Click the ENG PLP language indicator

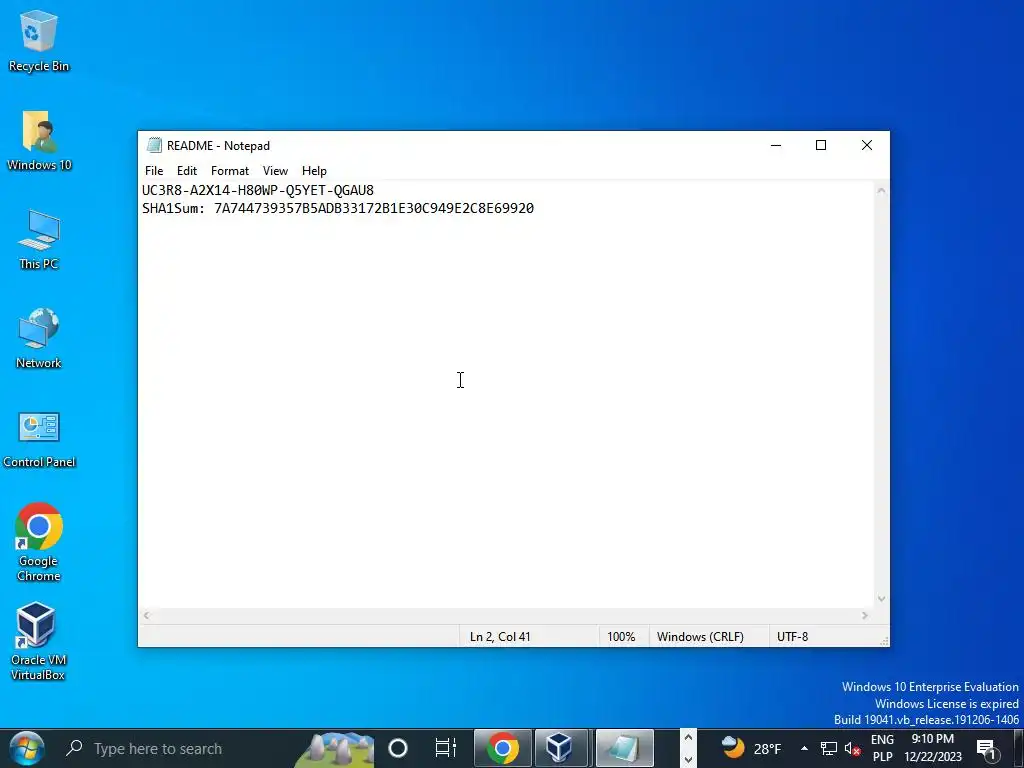tap(882, 748)
